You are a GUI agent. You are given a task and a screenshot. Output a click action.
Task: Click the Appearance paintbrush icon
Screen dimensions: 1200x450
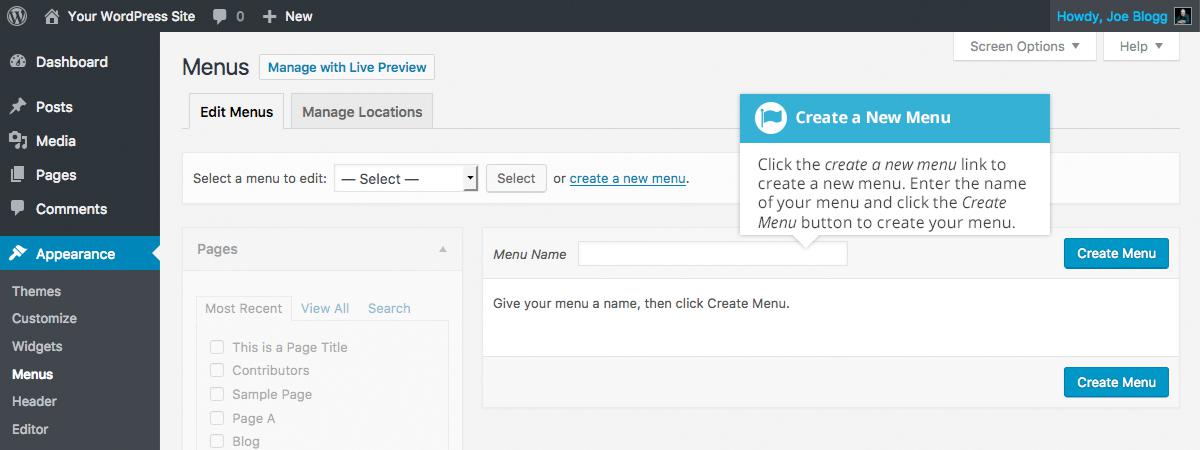pos(18,254)
